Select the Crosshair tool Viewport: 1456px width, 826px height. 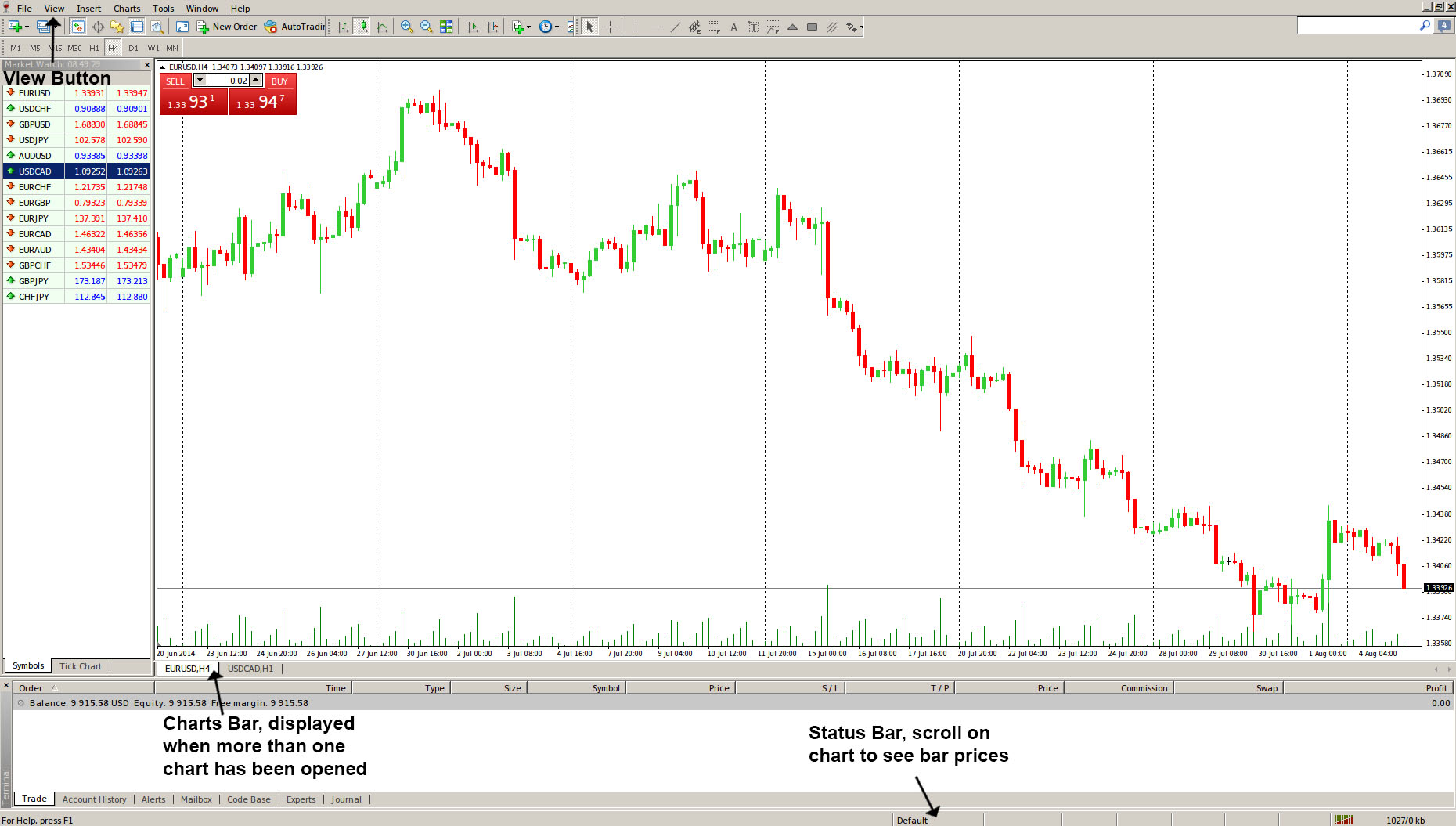(611, 27)
